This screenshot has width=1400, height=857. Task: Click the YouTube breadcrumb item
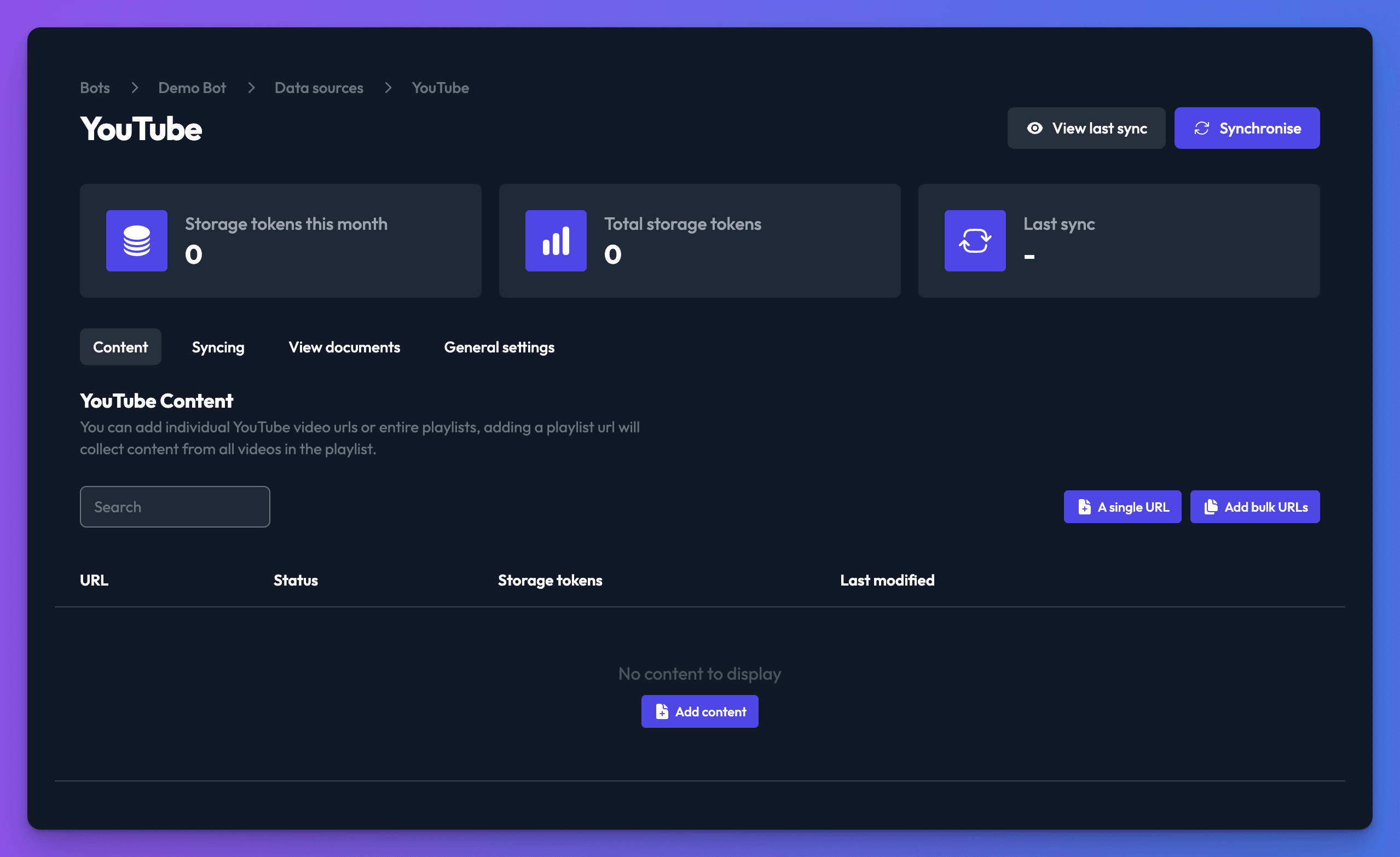[x=441, y=88]
